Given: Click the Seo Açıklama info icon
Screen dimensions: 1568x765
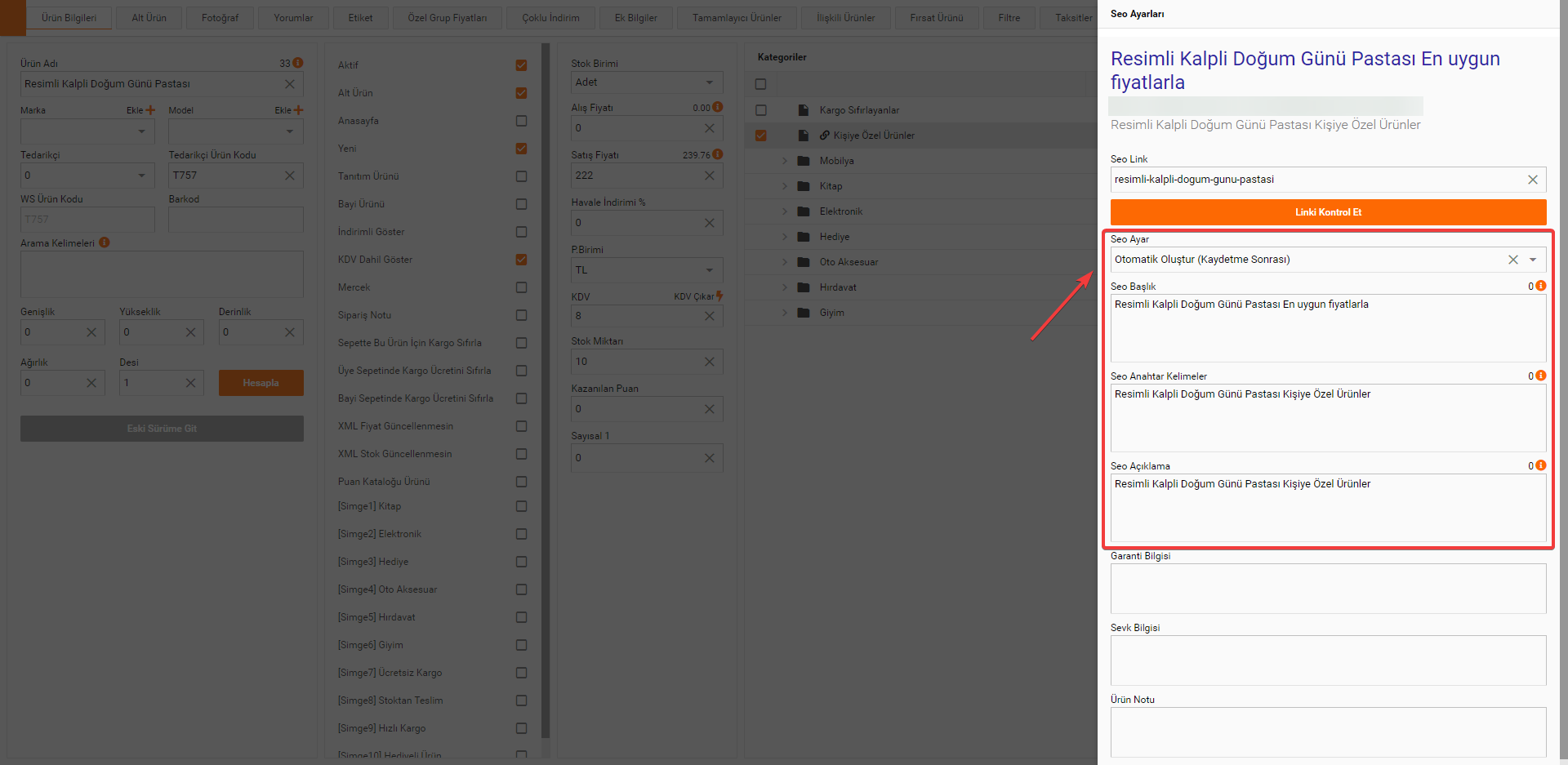Looking at the screenshot, I should (1541, 465).
